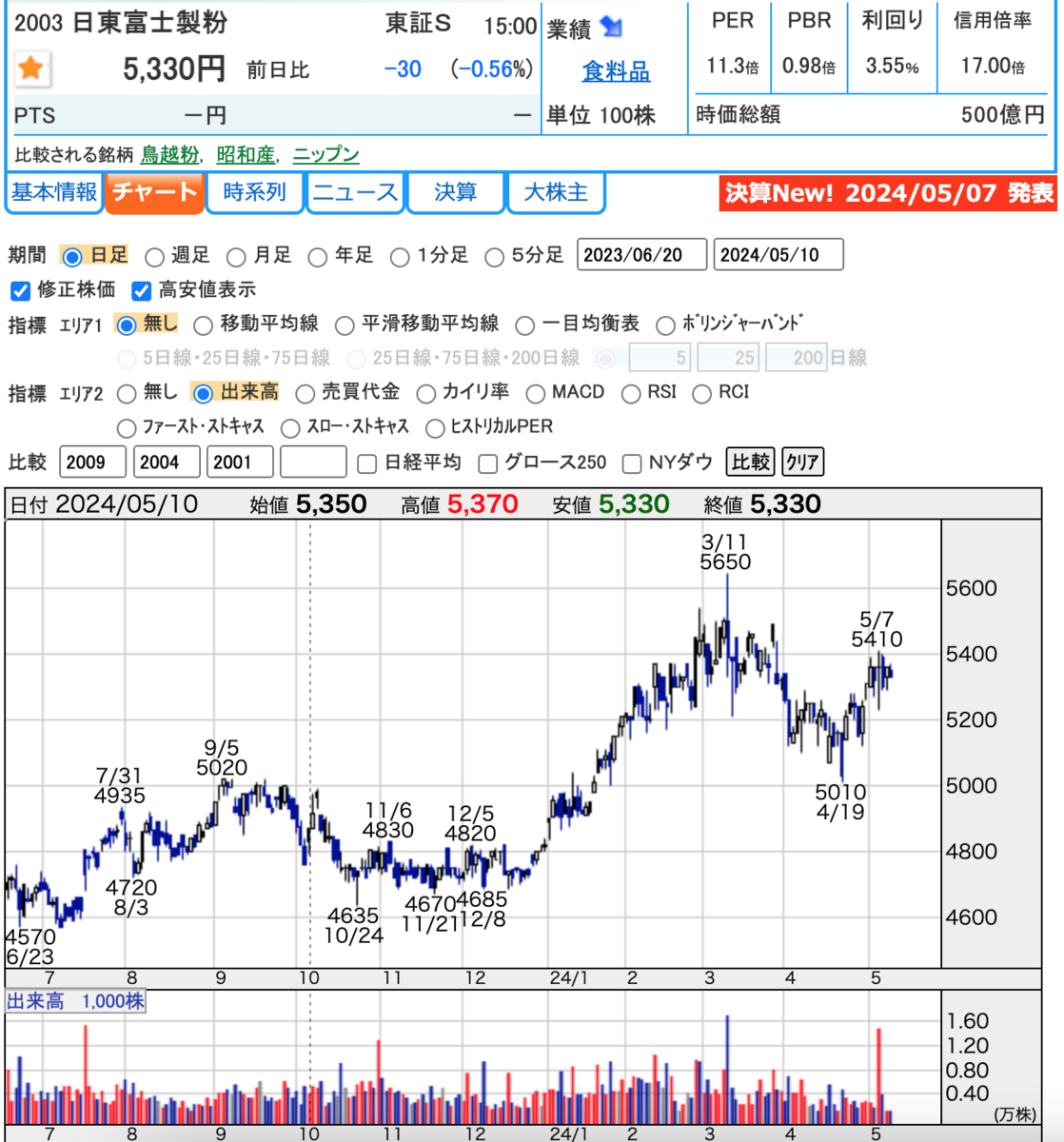The width and height of the screenshot is (1064, 1142).
Task: Select エリア1 無し indicator radio
Action: click(x=127, y=325)
